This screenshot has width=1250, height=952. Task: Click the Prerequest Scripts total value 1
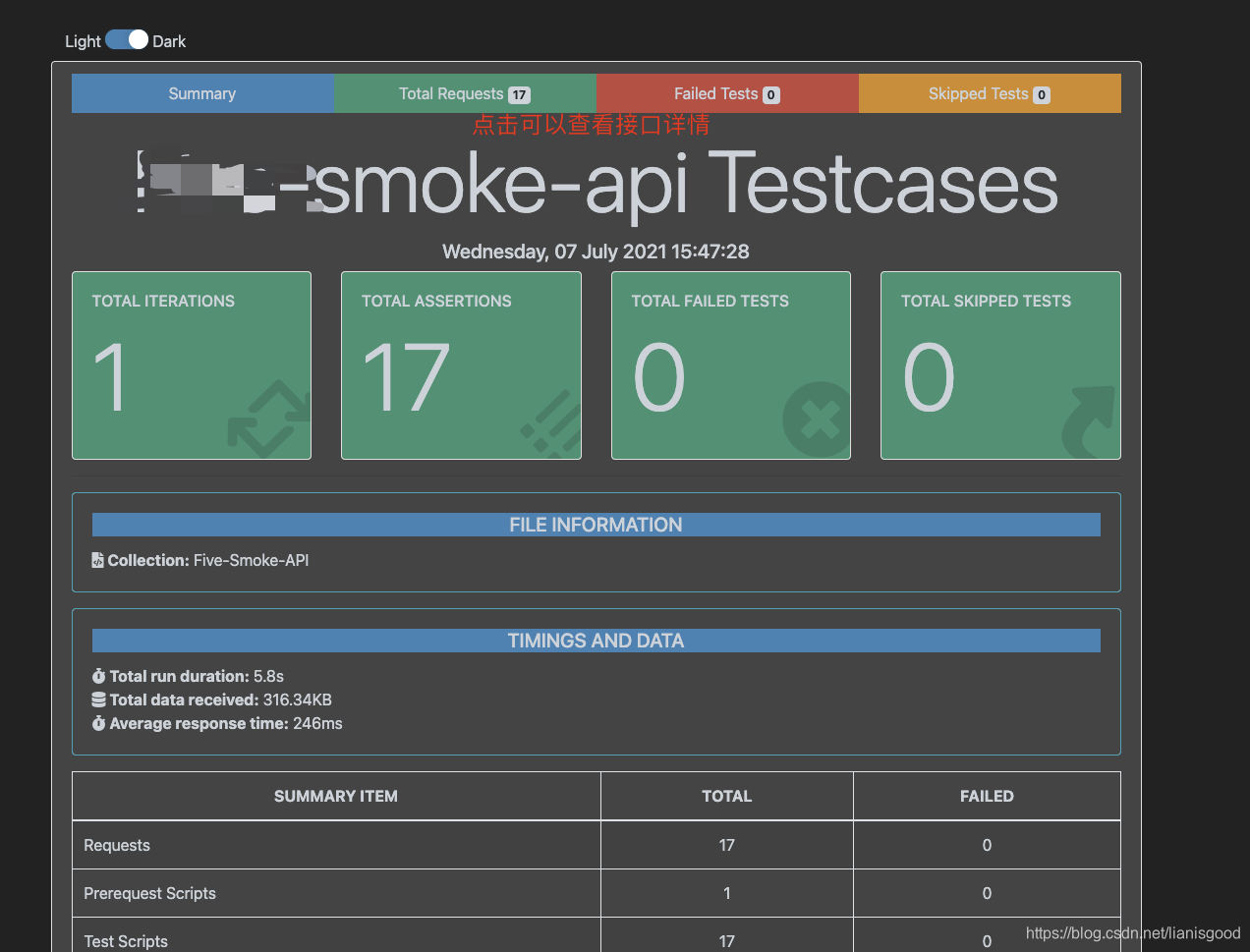pyautogui.click(x=727, y=893)
